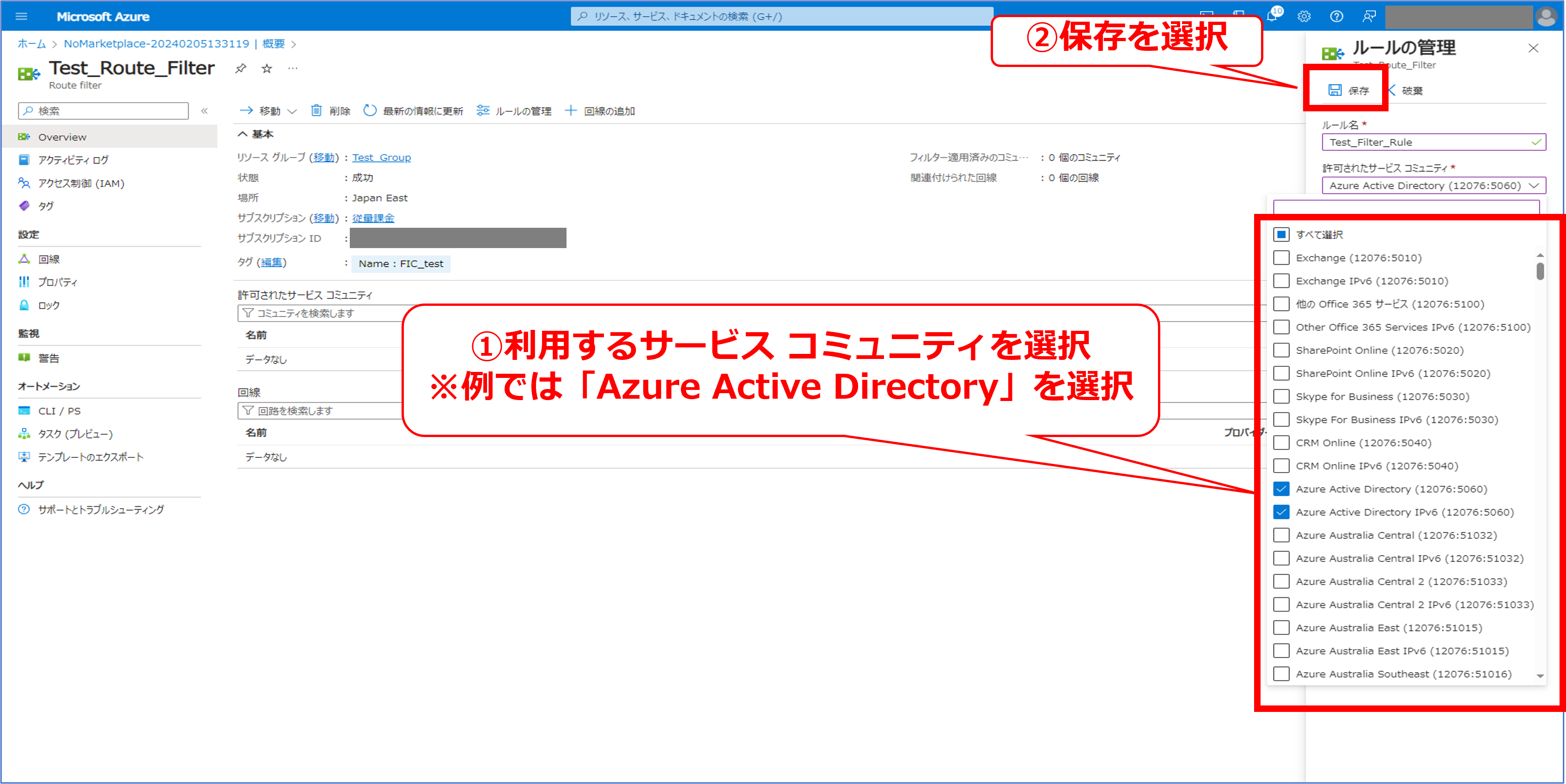This screenshot has height=784, width=1566.
Task: Pin Test_Route_Filter with the pin icon
Action: pos(241,68)
